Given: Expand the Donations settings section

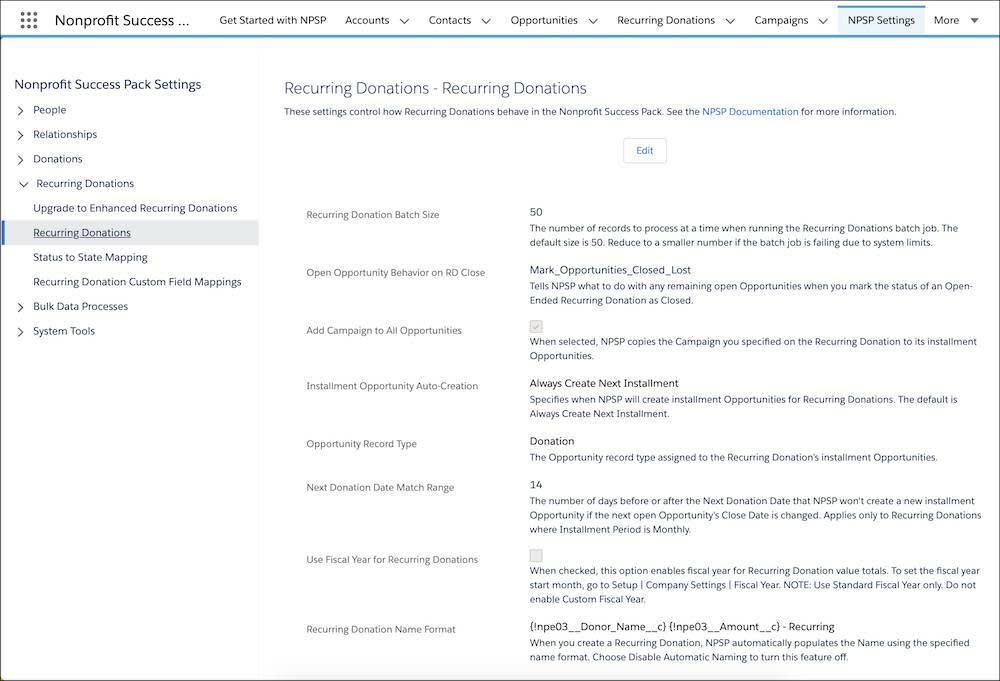Looking at the screenshot, I should pyautogui.click(x=20, y=160).
